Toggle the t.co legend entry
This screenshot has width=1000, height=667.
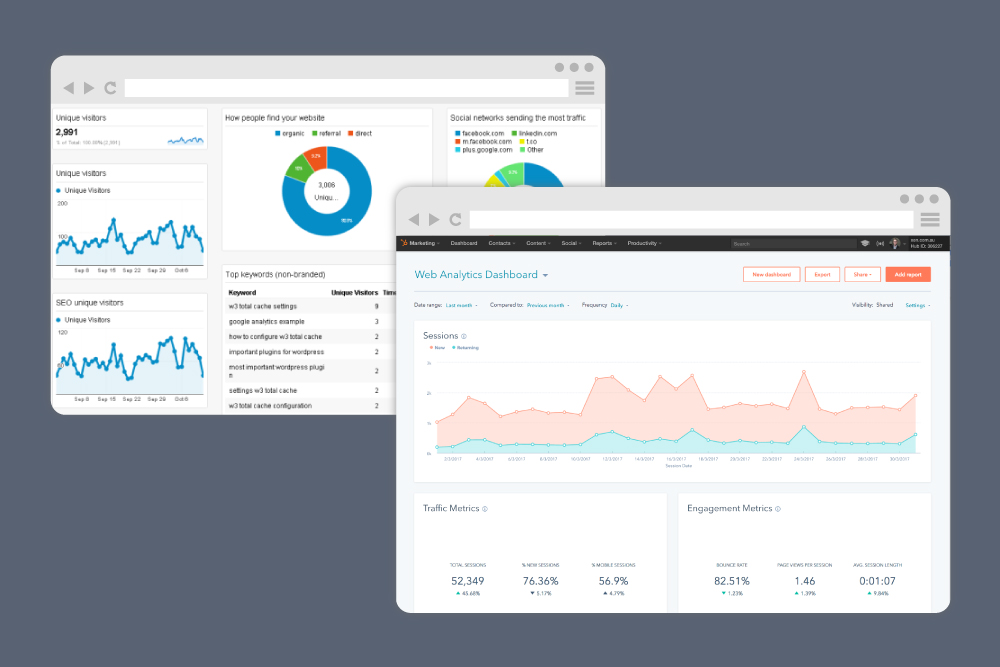click(x=529, y=142)
